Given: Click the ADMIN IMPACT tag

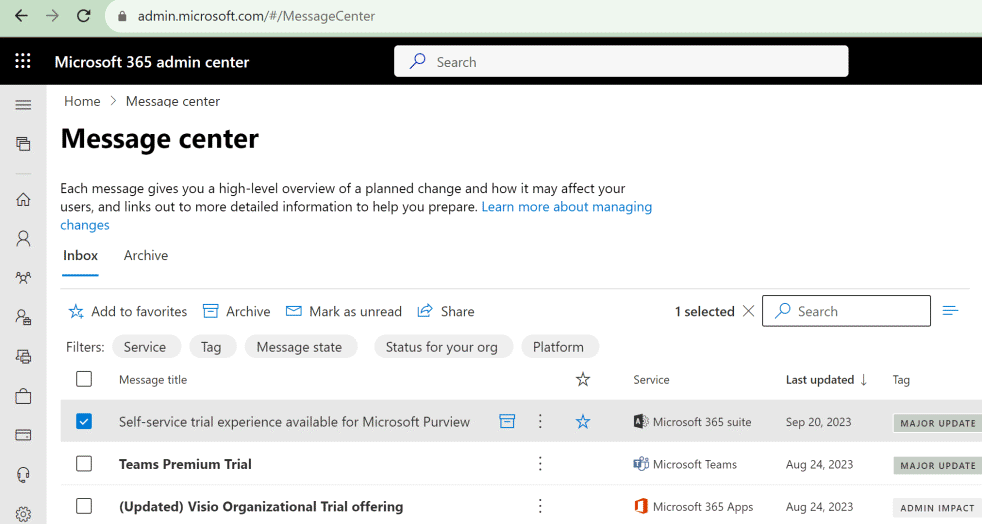Looking at the screenshot, I should click(x=937, y=508).
